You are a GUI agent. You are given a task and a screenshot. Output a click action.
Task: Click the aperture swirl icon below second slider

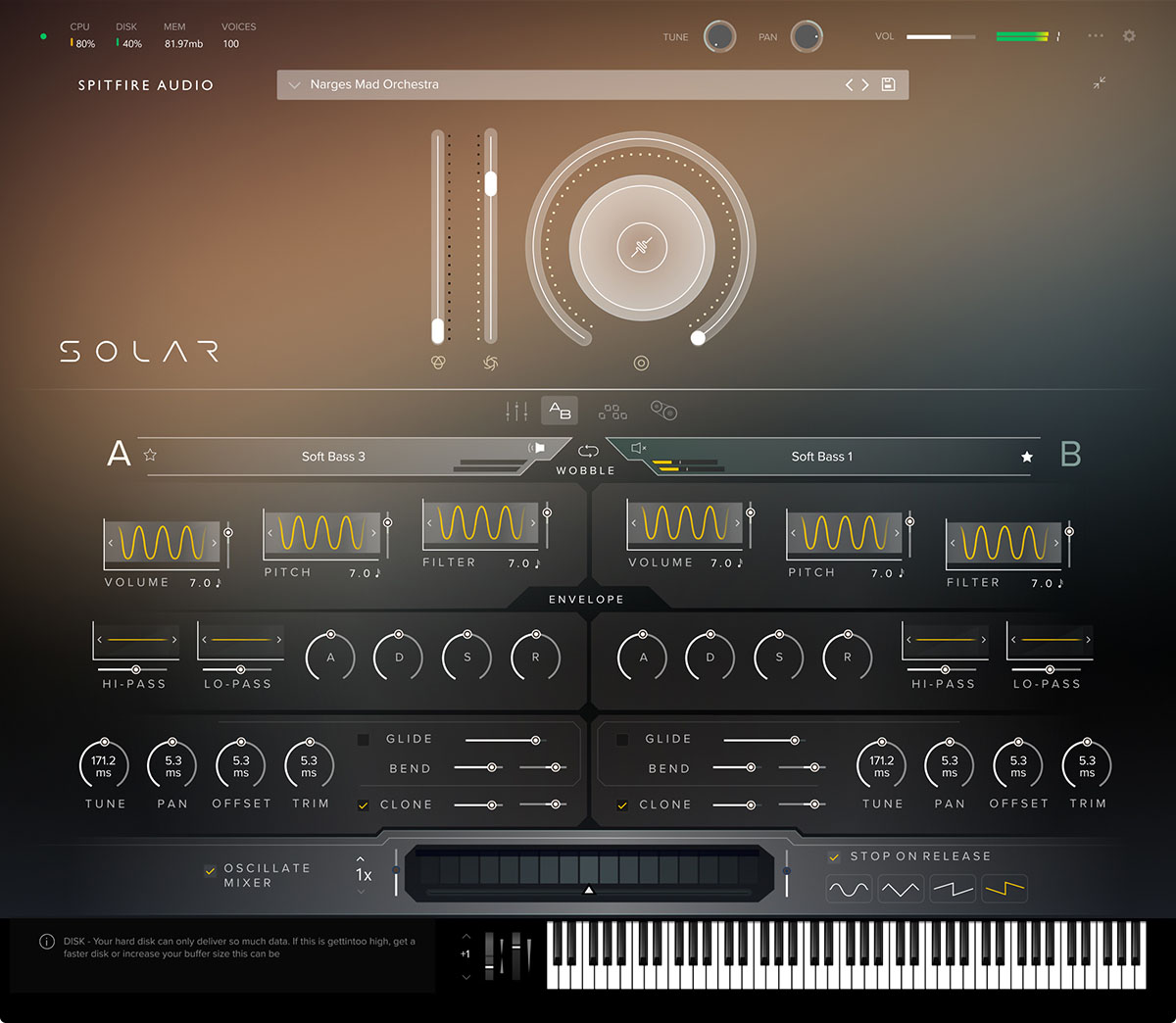(491, 364)
